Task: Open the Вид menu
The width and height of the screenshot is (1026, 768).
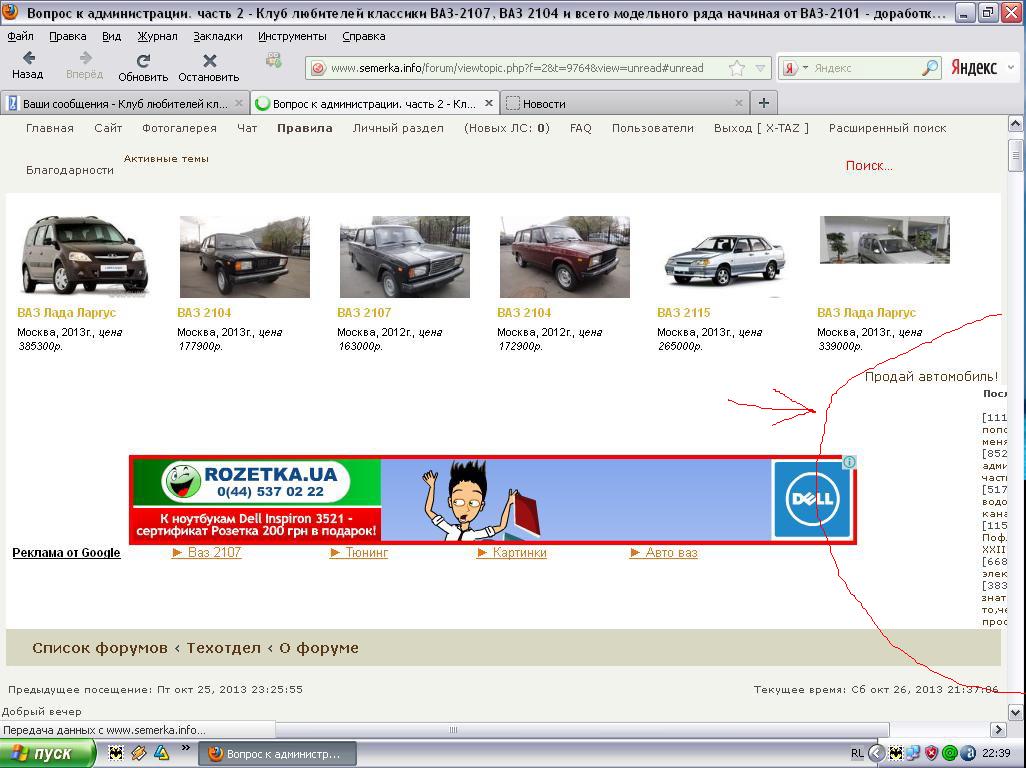Action: (111, 37)
